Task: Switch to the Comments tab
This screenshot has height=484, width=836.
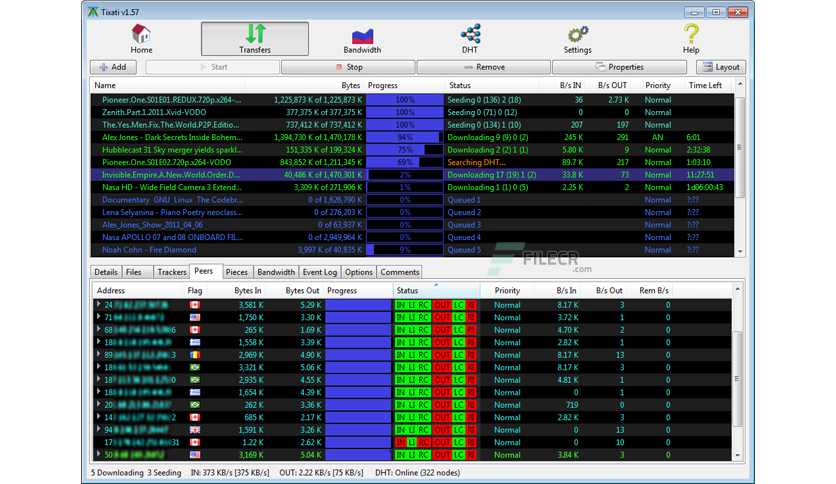Action: point(399,272)
